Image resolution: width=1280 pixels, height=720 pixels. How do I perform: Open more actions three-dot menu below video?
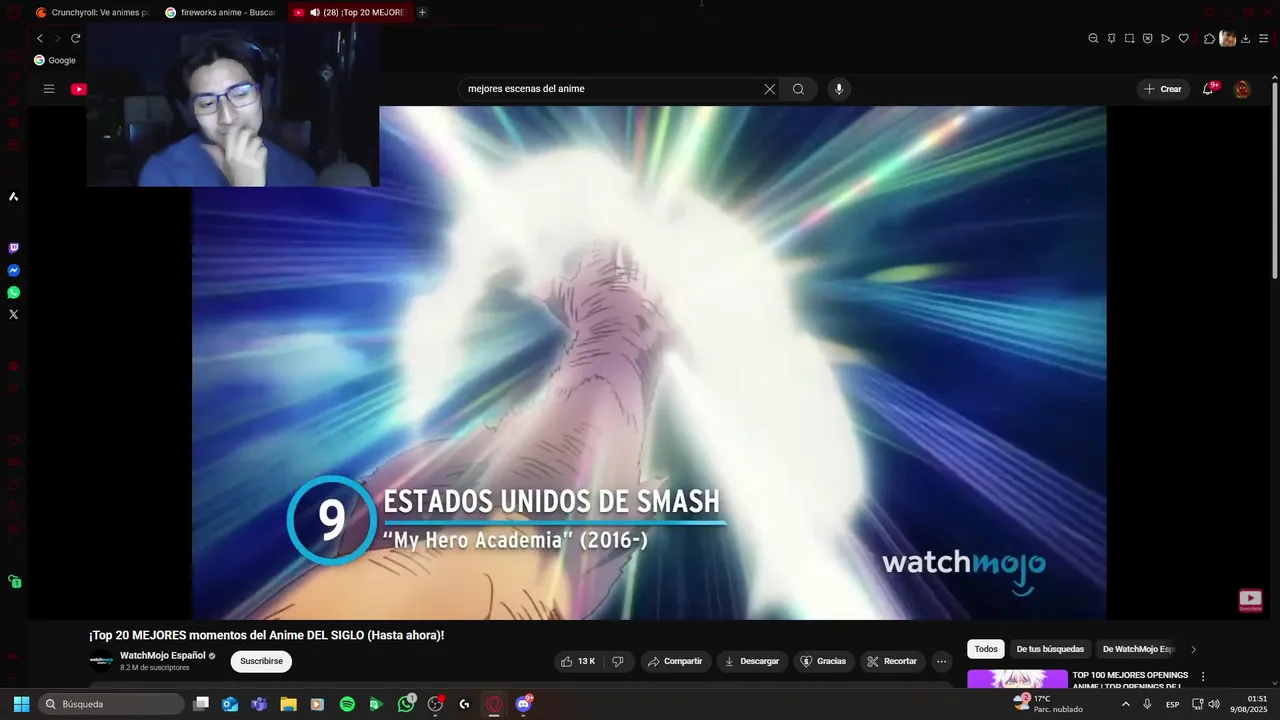[941, 661]
